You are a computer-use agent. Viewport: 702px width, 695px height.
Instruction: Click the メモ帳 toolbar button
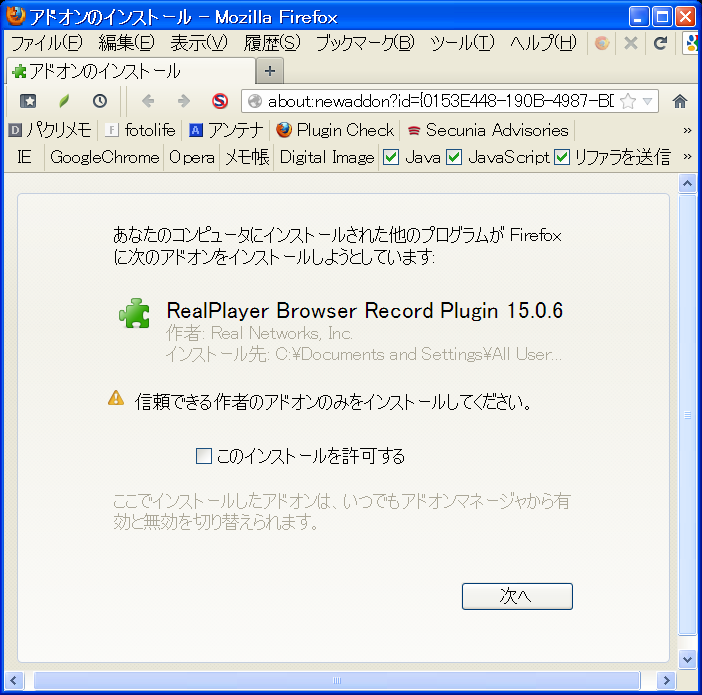[x=247, y=157]
